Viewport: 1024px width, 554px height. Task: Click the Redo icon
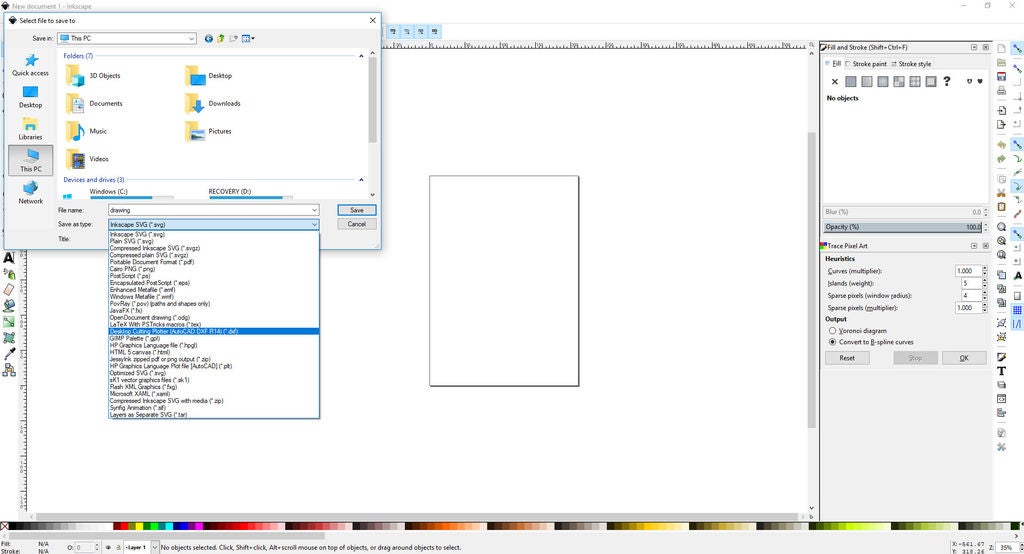(x=1001, y=159)
